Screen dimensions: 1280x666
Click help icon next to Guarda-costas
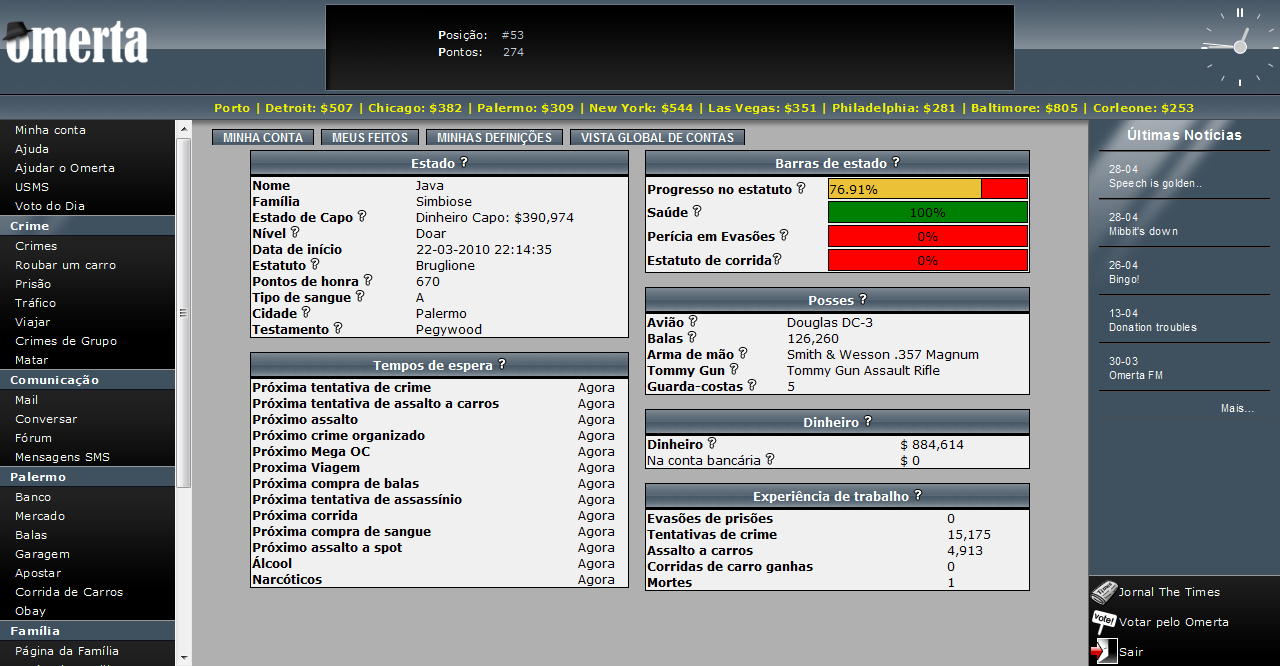coord(752,386)
